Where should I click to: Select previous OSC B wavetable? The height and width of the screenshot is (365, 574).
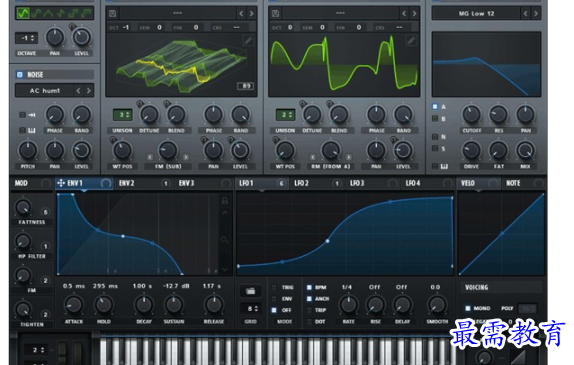pyautogui.click(x=404, y=14)
